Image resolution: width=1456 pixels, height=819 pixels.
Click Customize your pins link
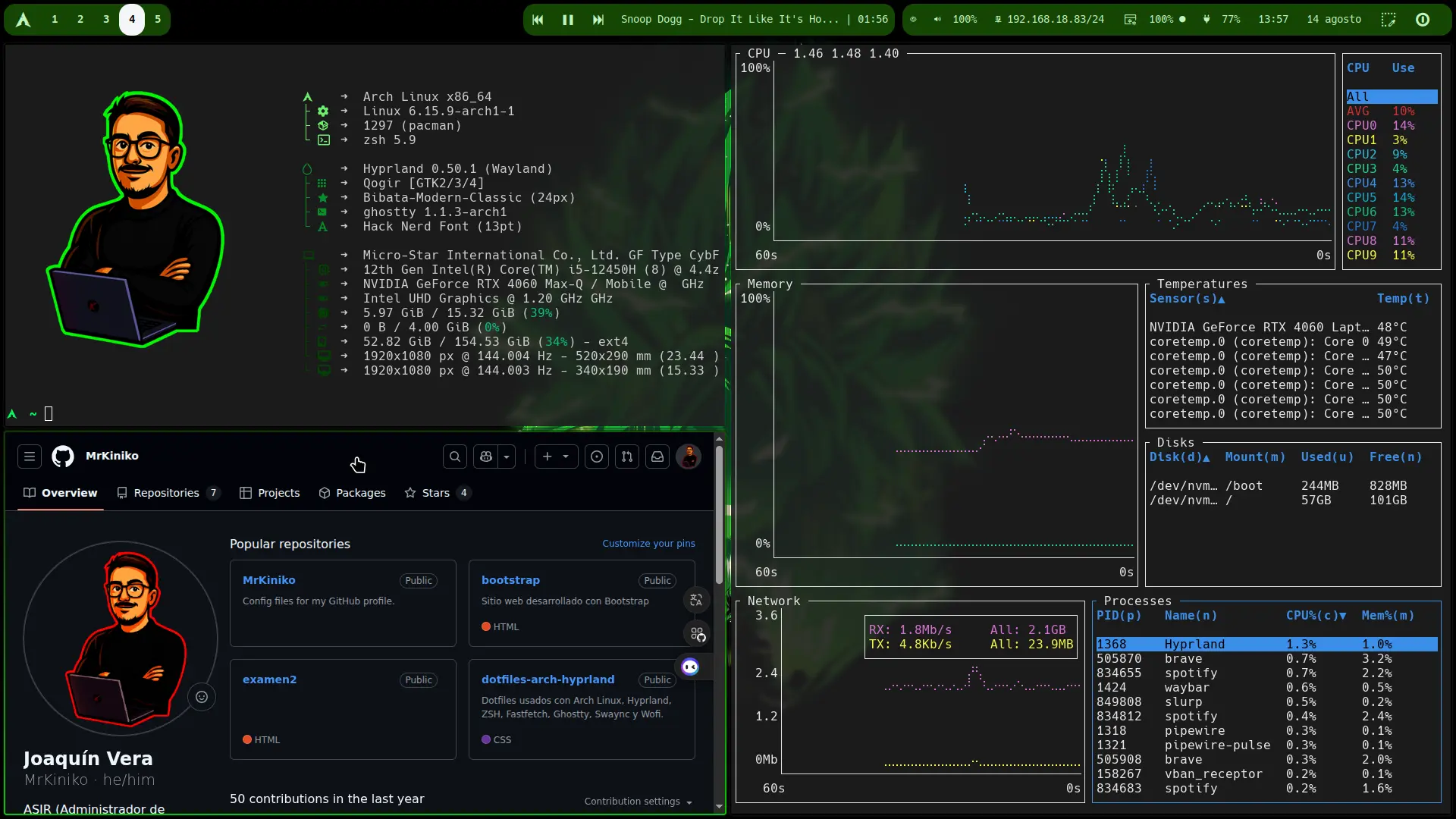648,544
